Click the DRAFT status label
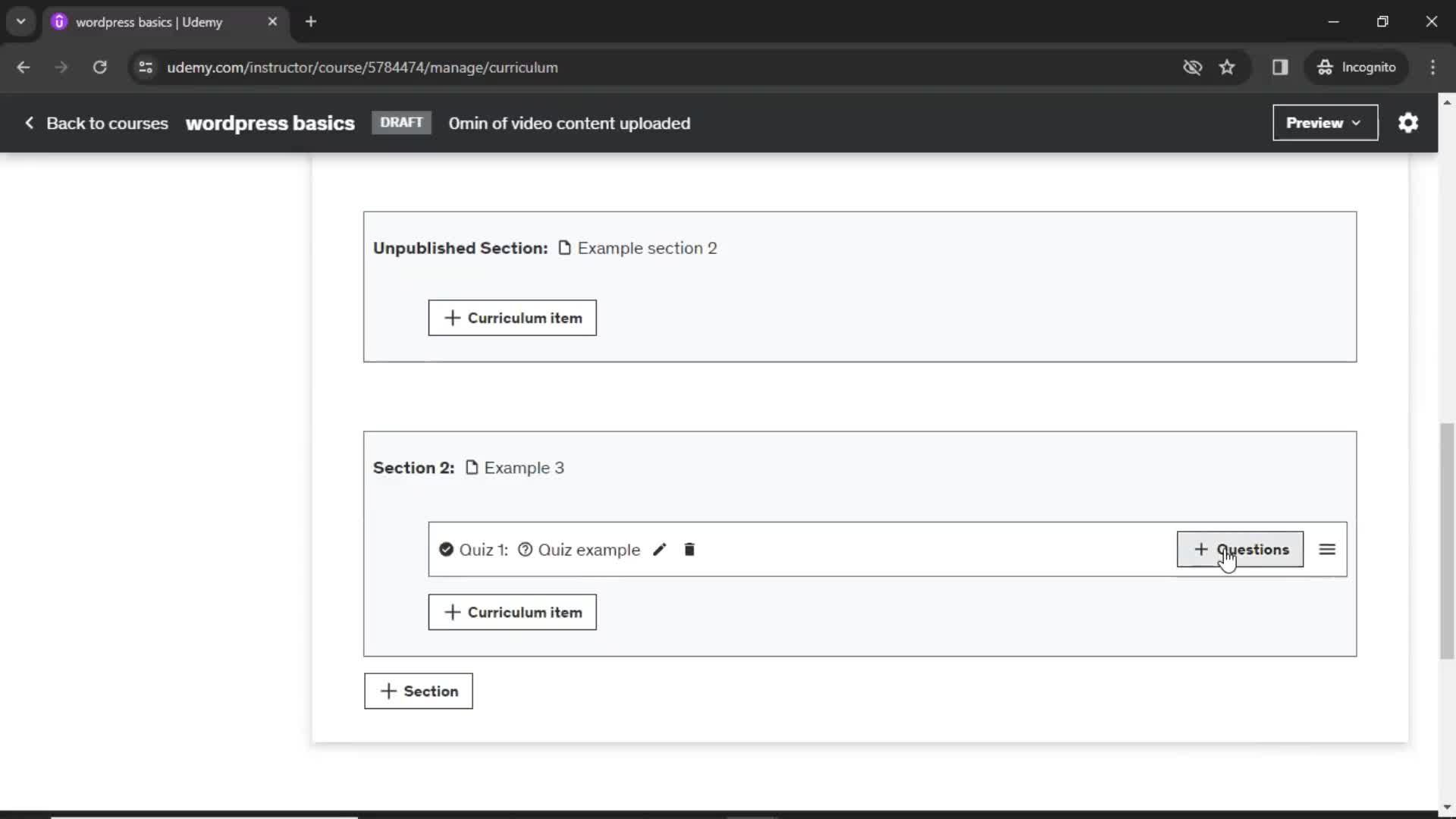1456x819 pixels. 401,122
